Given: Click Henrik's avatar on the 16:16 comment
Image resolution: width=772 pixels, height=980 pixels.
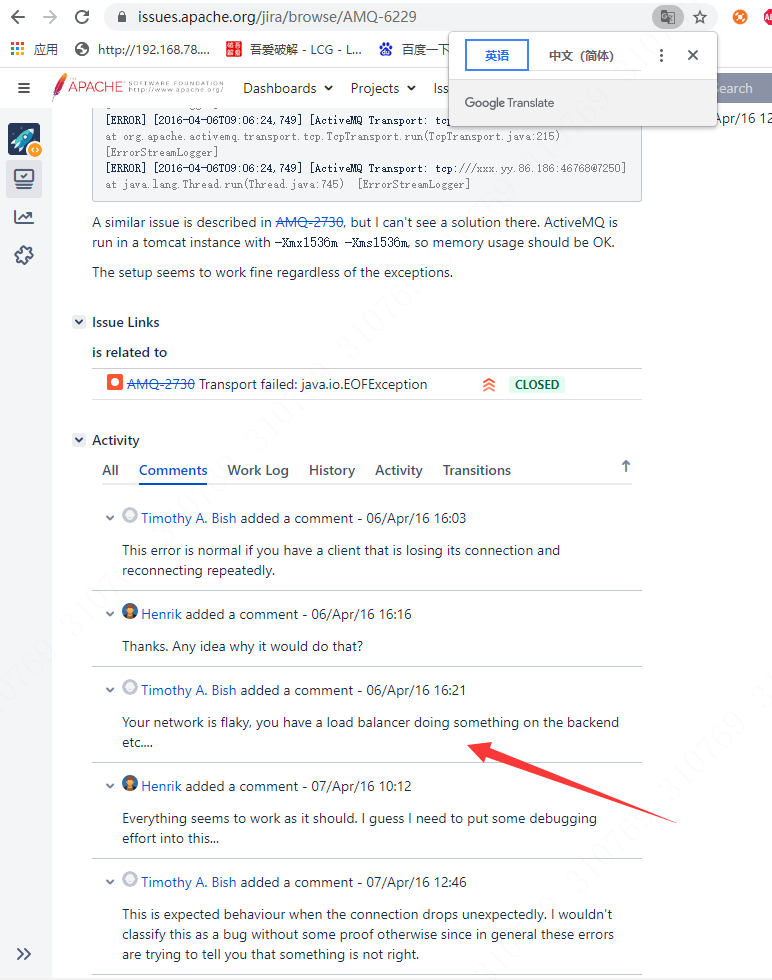Looking at the screenshot, I should (130, 611).
